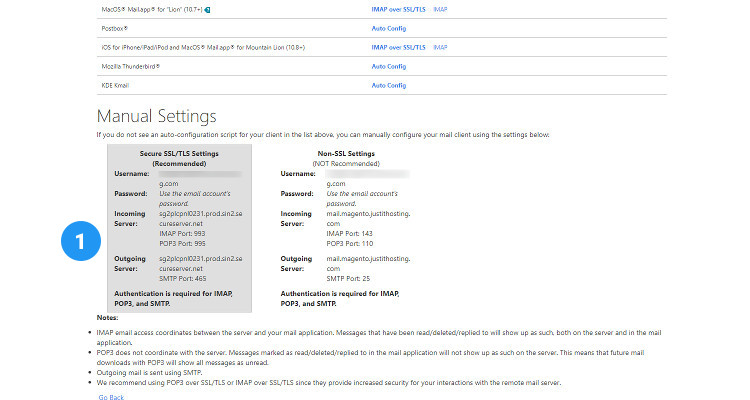Select the IMAP Port: 143 text
750x400 pixels.
click(x=349, y=233)
